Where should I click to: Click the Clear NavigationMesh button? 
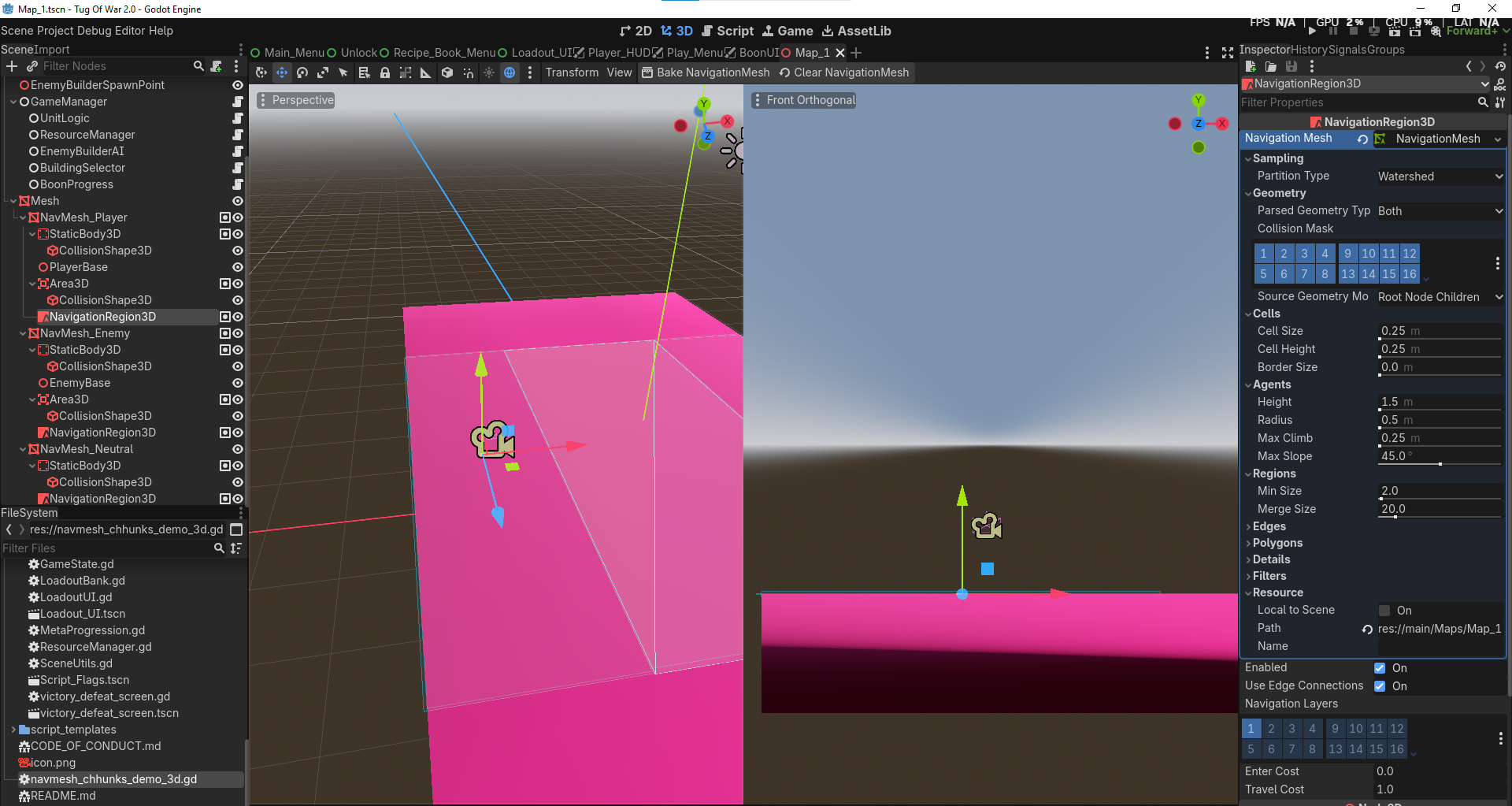[843, 72]
